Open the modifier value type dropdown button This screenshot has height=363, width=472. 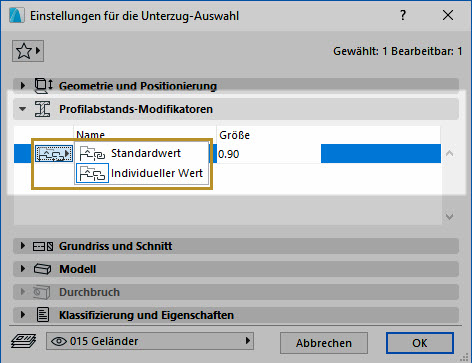[54, 154]
